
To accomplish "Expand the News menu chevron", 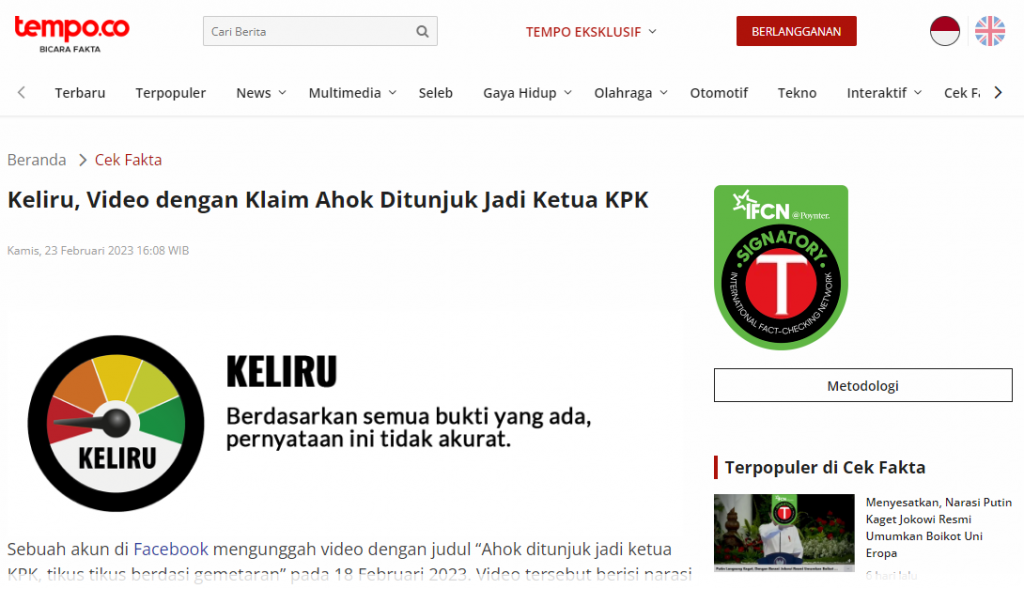I will [x=282, y=93].
